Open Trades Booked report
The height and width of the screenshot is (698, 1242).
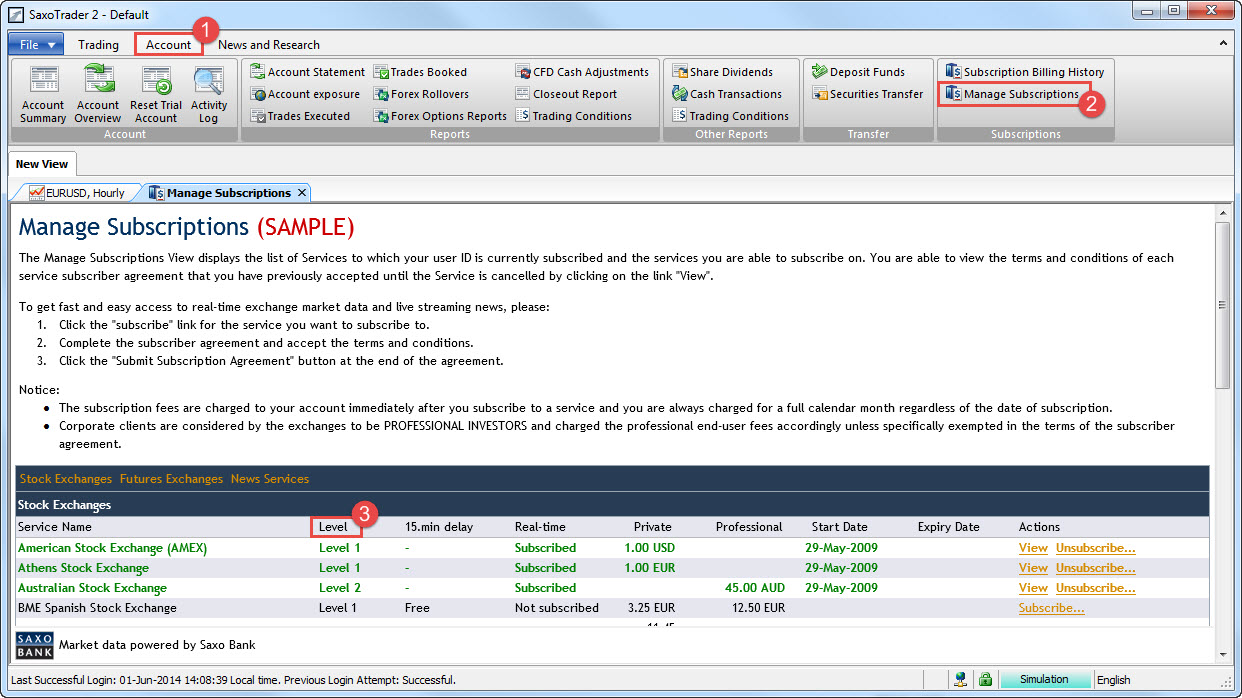[420, 72]
